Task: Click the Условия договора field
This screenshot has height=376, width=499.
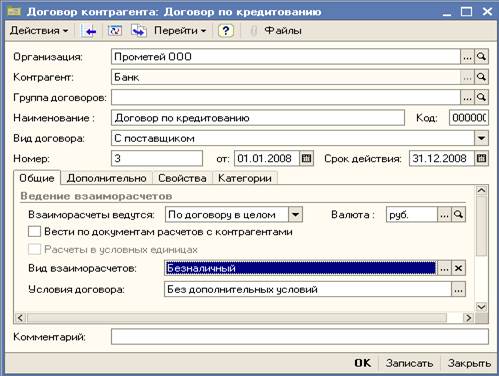Action: click(x=308, y=289)
